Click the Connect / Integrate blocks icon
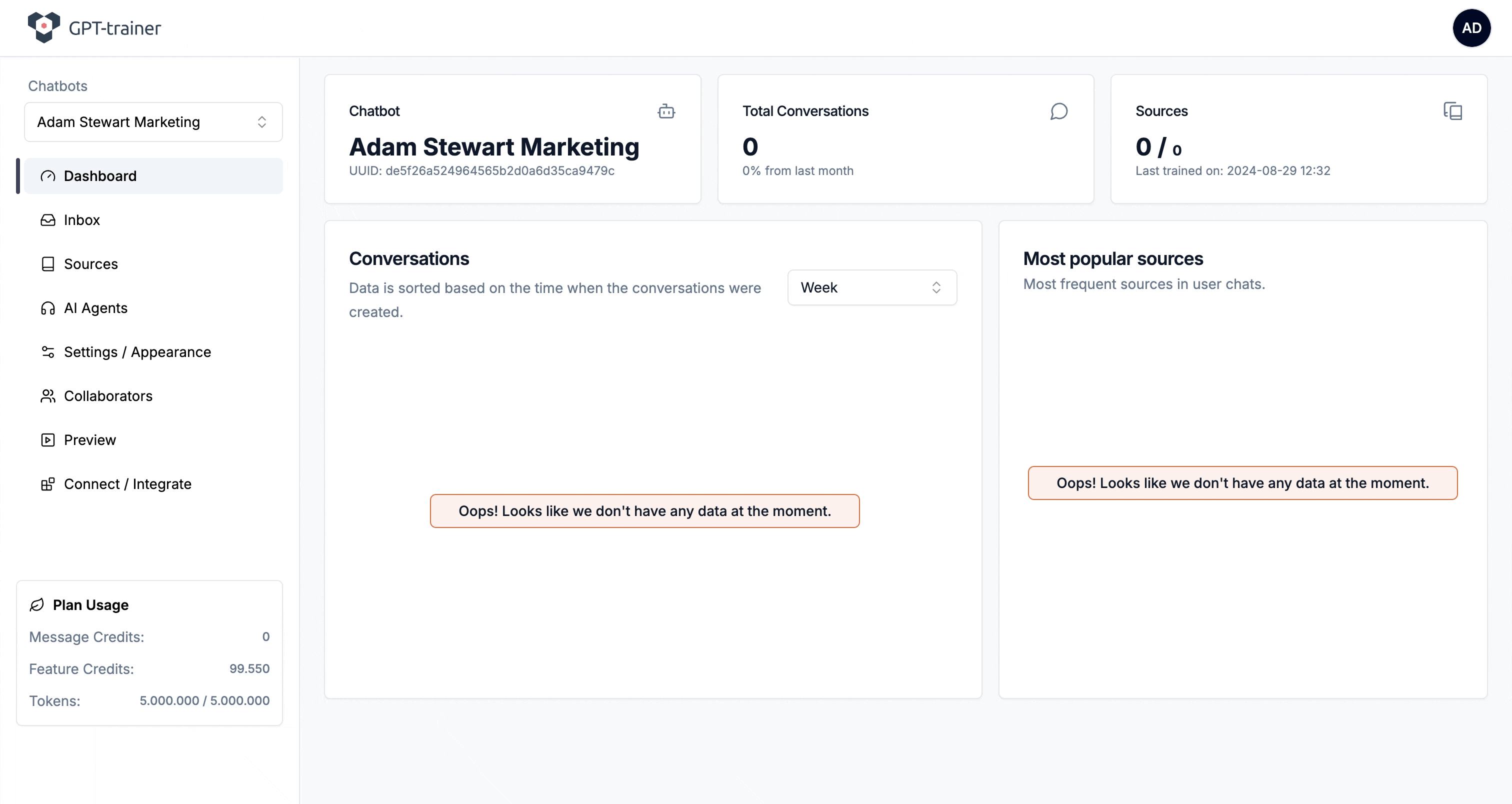The height and width of the screenshot is (804, 1512). click(47, 484)
